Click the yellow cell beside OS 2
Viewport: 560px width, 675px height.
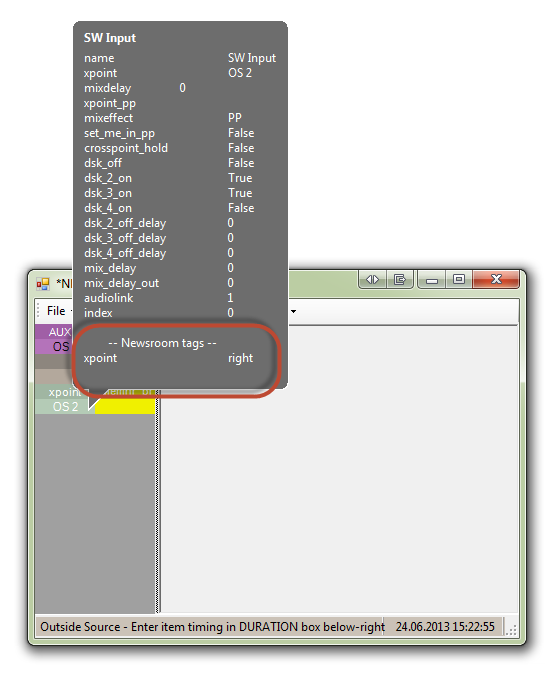point(125,406)
